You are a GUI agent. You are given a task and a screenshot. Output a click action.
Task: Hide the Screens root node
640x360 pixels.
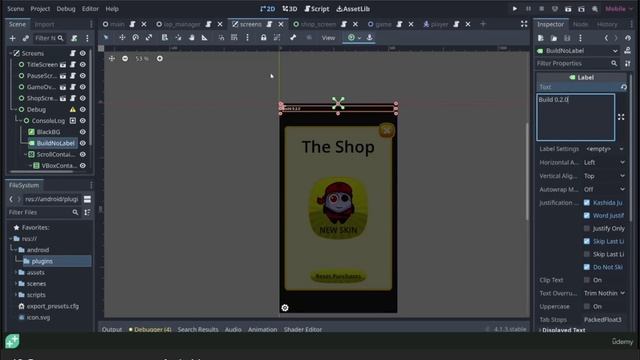[83, 53]
